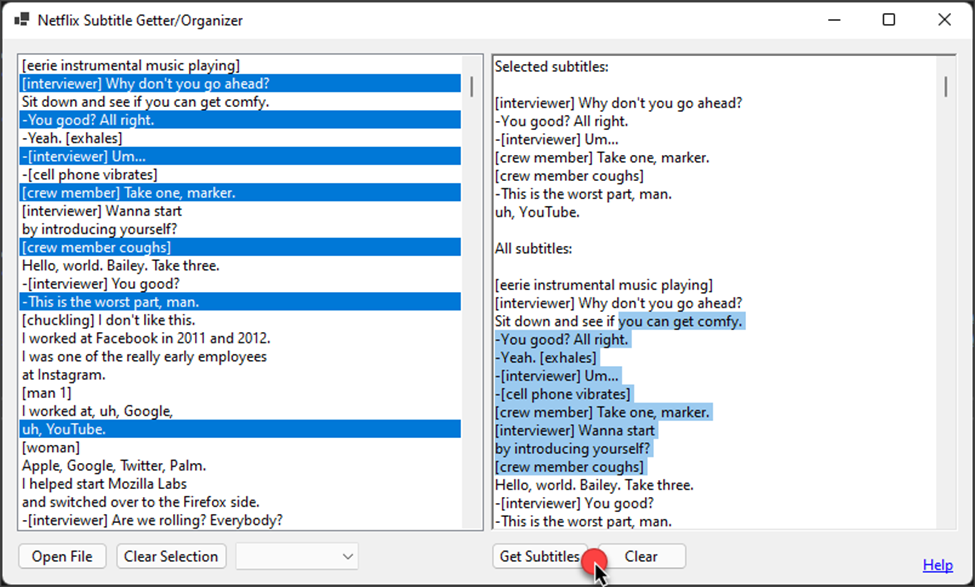Deselect '[interviewer] Why don't you go ahead?' list row

pos(240,83)
